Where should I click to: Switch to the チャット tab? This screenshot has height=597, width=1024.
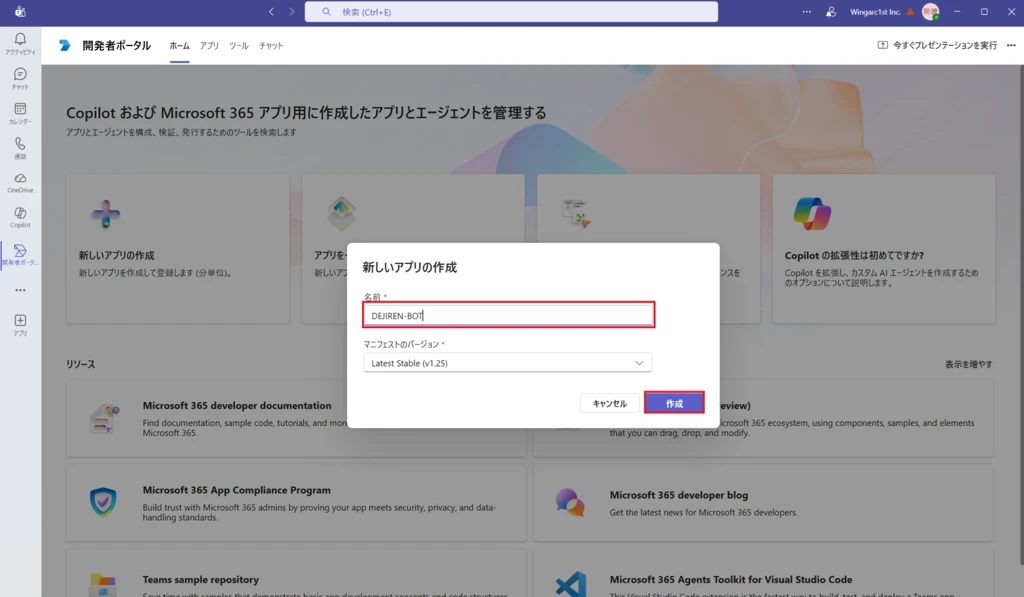point(271,46)
